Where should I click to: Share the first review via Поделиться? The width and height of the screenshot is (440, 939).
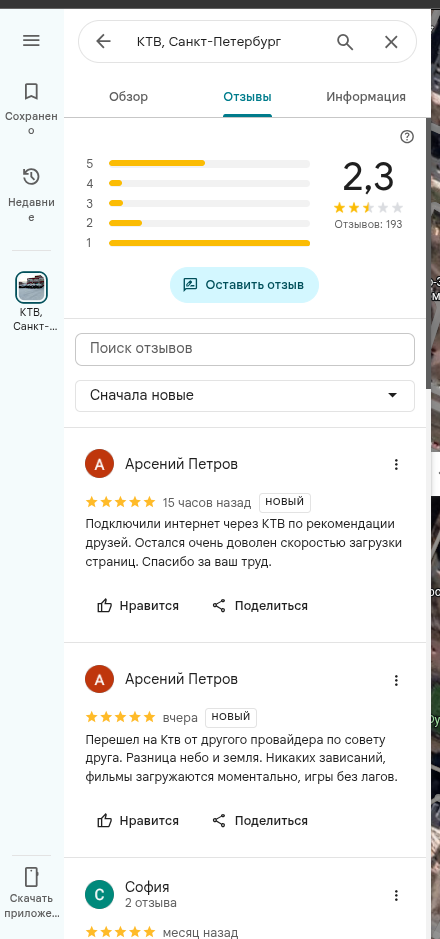(260, 605)
